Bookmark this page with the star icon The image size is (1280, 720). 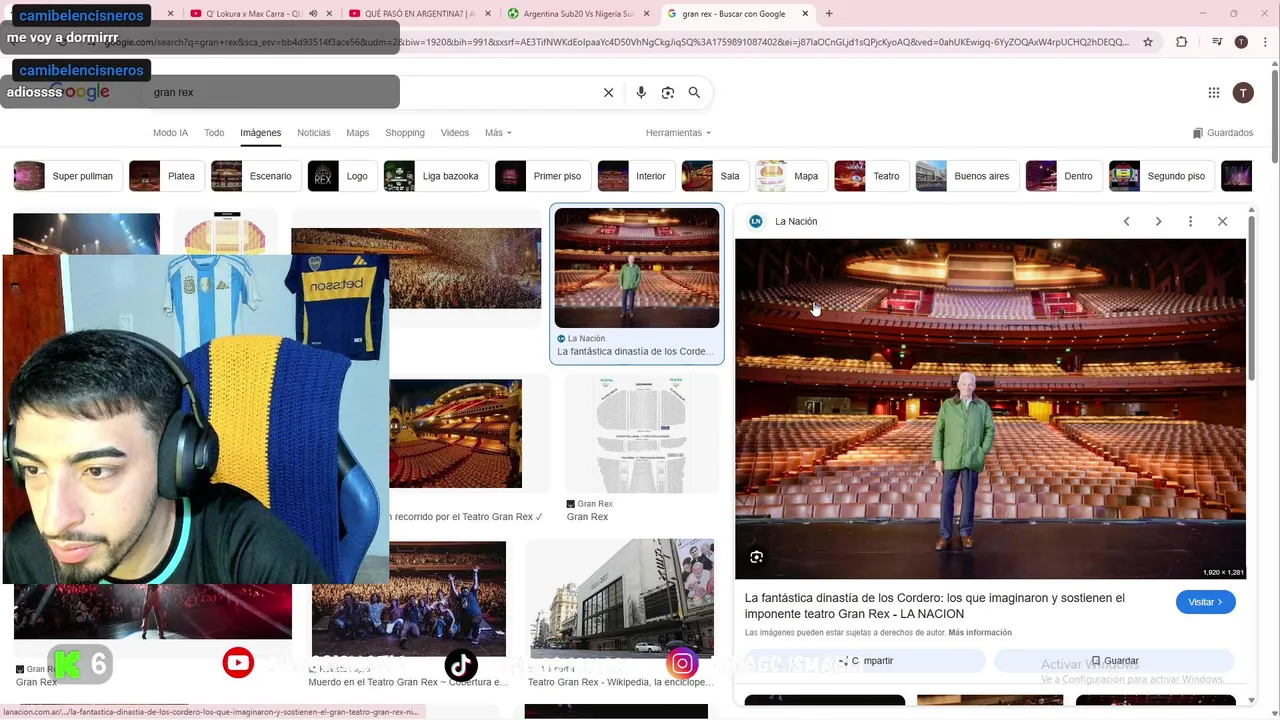tap(1148, 42)
